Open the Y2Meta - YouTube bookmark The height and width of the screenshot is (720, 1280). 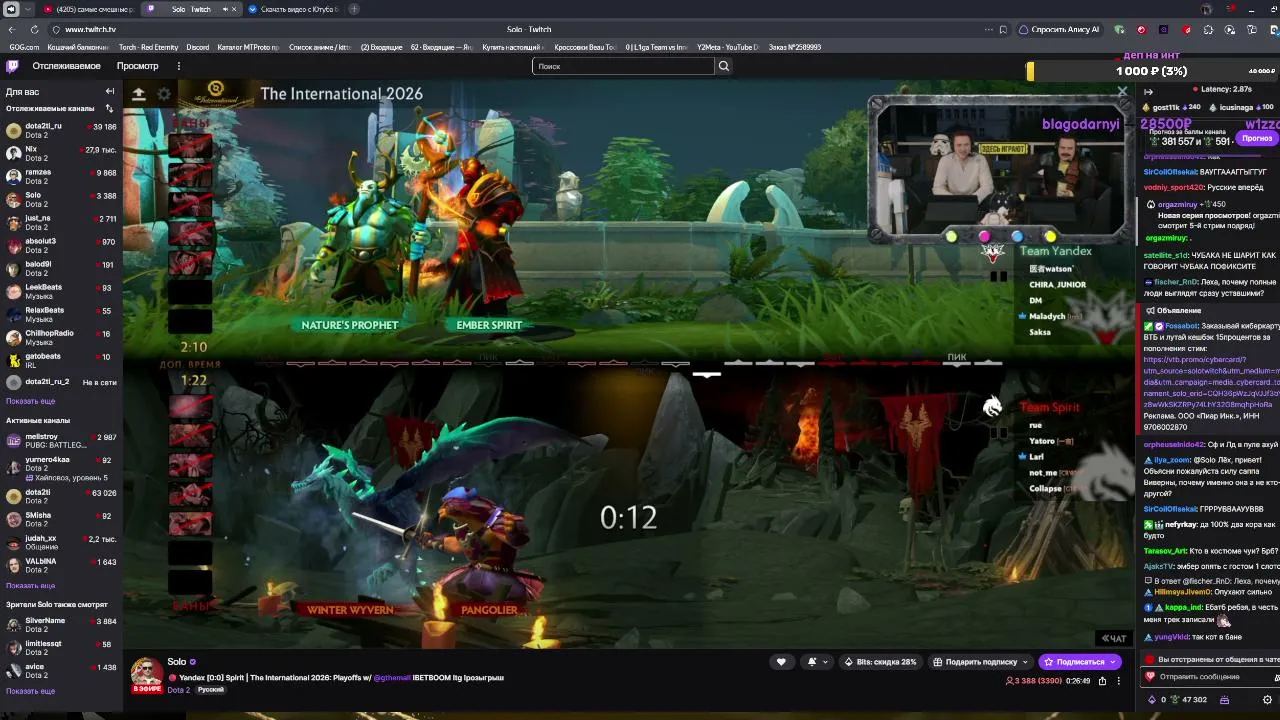[727, 47]
